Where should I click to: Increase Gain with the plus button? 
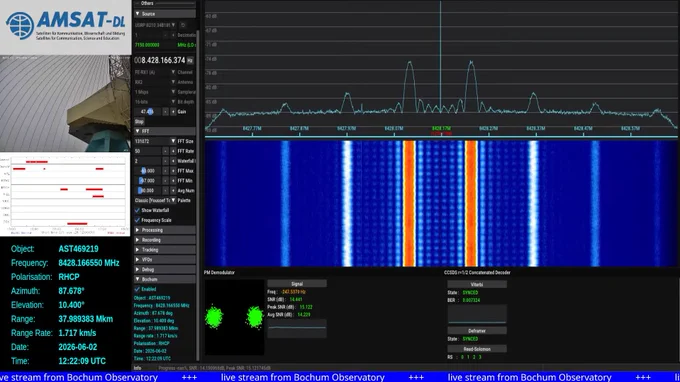point(173,112)
